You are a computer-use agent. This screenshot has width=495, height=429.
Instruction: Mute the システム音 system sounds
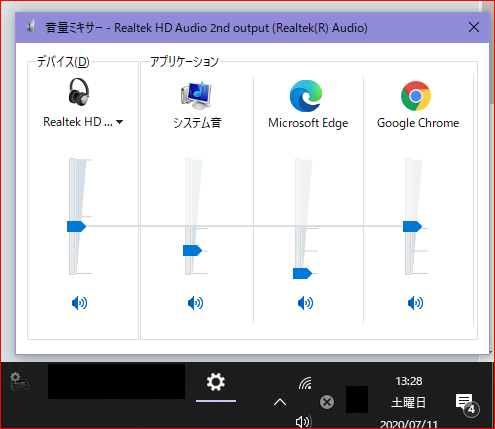pyautogui.click(x=195, y=303)
